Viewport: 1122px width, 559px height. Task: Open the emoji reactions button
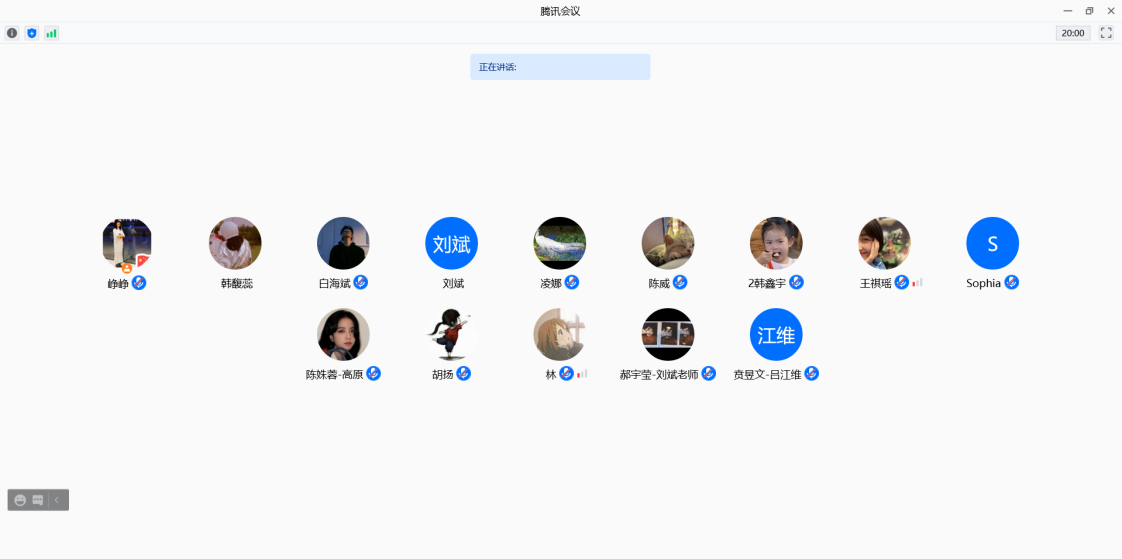[20, 500]
